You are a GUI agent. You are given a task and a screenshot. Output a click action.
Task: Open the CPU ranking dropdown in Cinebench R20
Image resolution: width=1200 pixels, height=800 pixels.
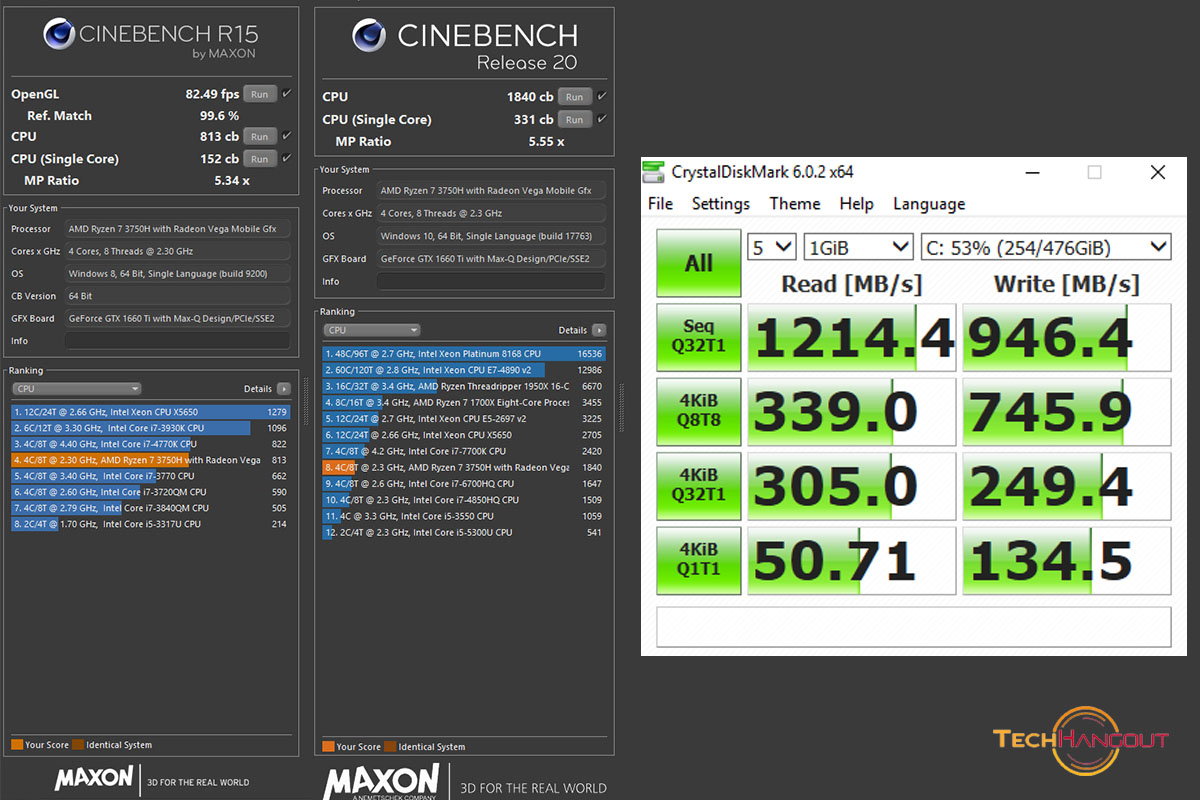tap(371, 330)
